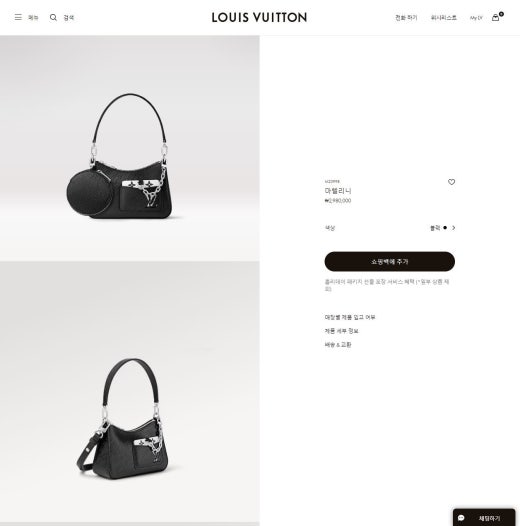Open the 위시리스트 wishlist link
The width and height of the screenshot is (520, 526).
[444, 17]
